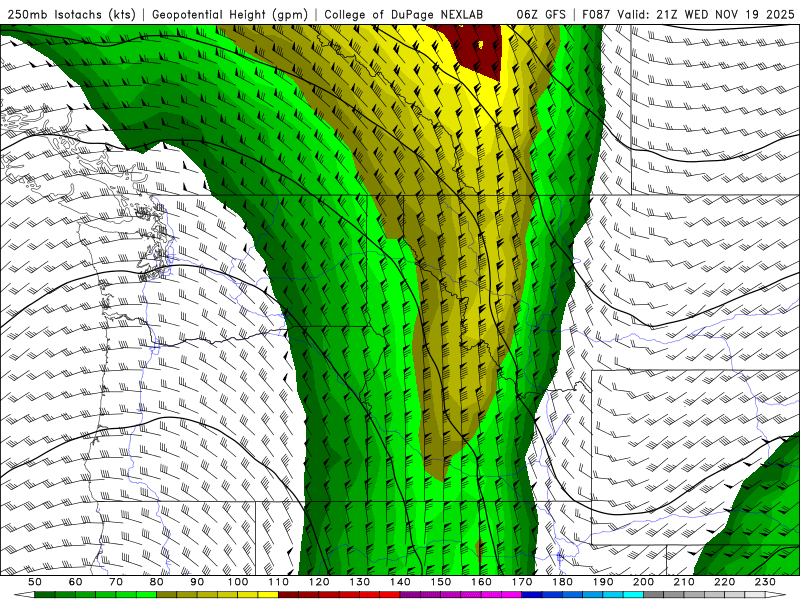800x600 pixels.
Task: Click the 140 label on the color scale
Action: (x=400, y=582)
